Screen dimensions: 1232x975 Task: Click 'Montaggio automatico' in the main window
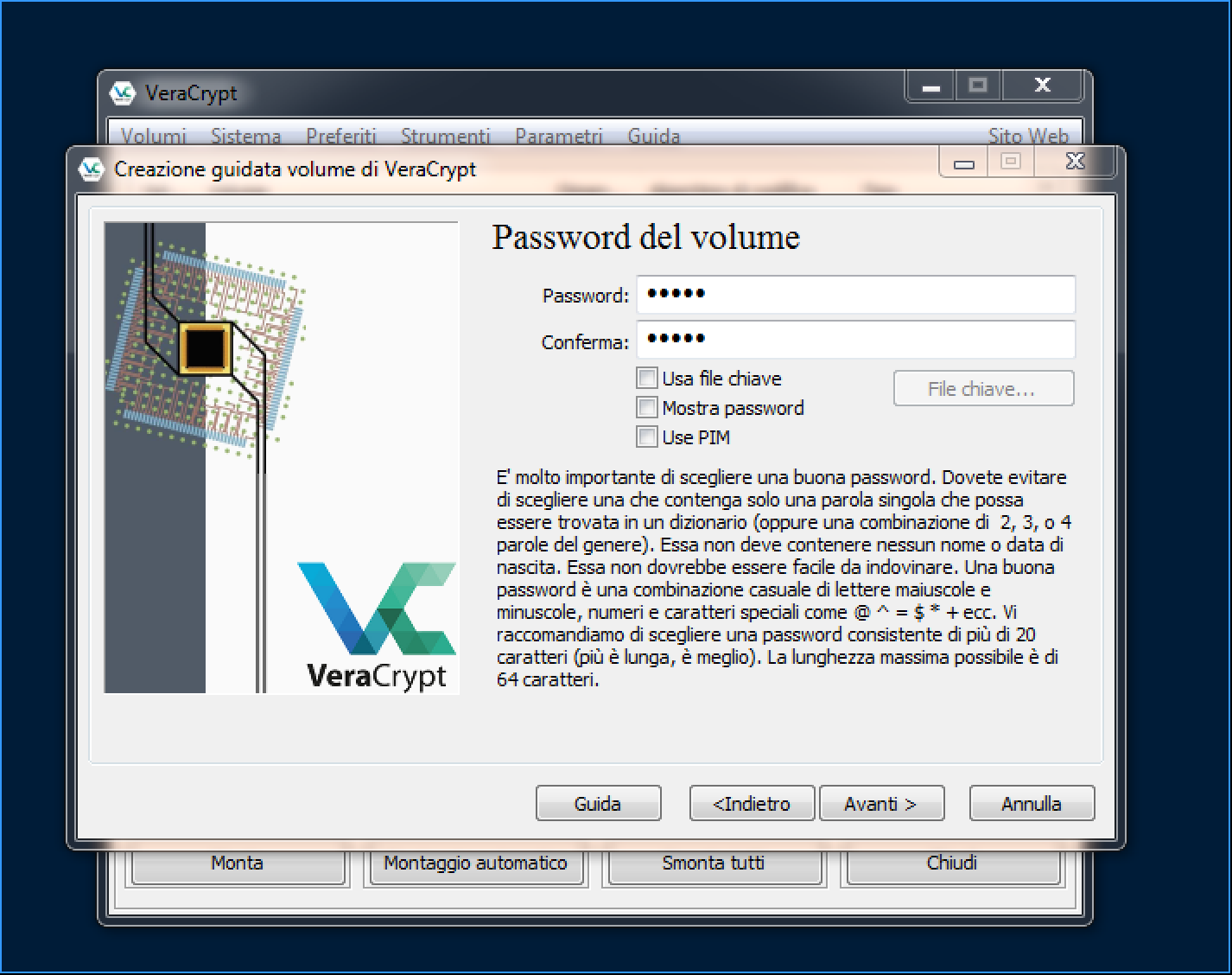[475, 865]
